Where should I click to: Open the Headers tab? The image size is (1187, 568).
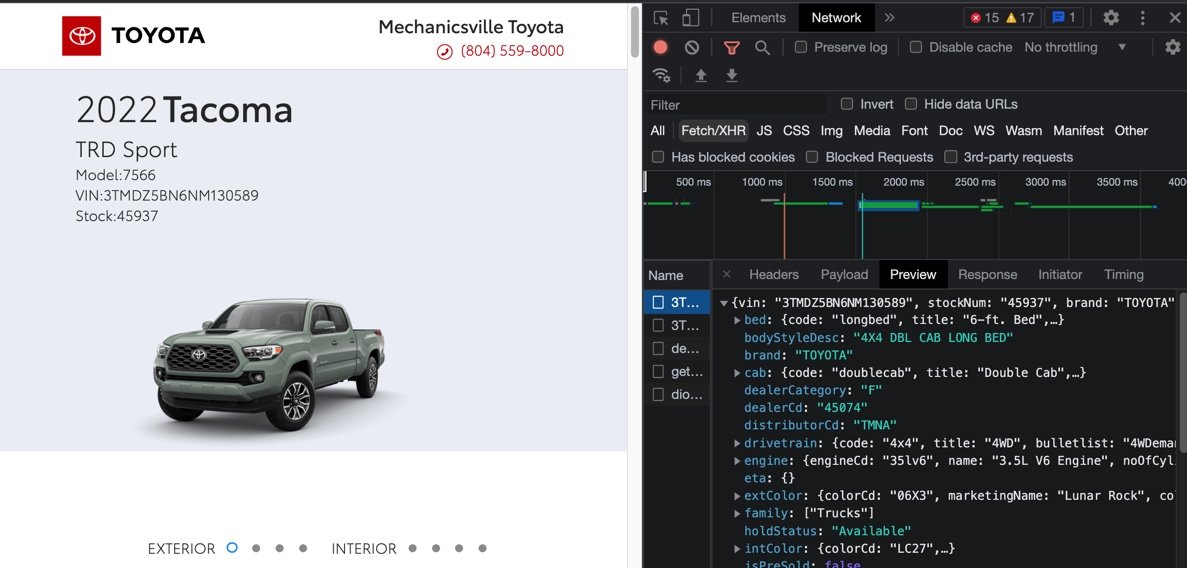click(x=774, y=274)
